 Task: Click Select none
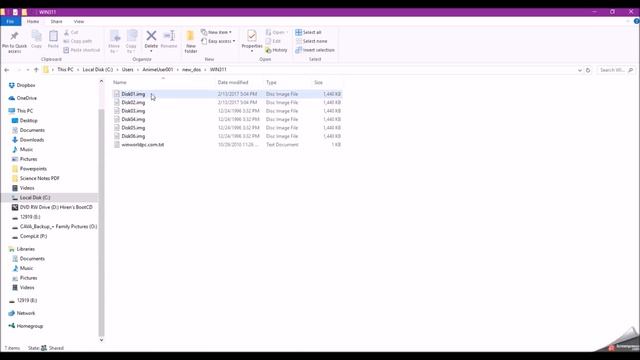tap(311, 41)
